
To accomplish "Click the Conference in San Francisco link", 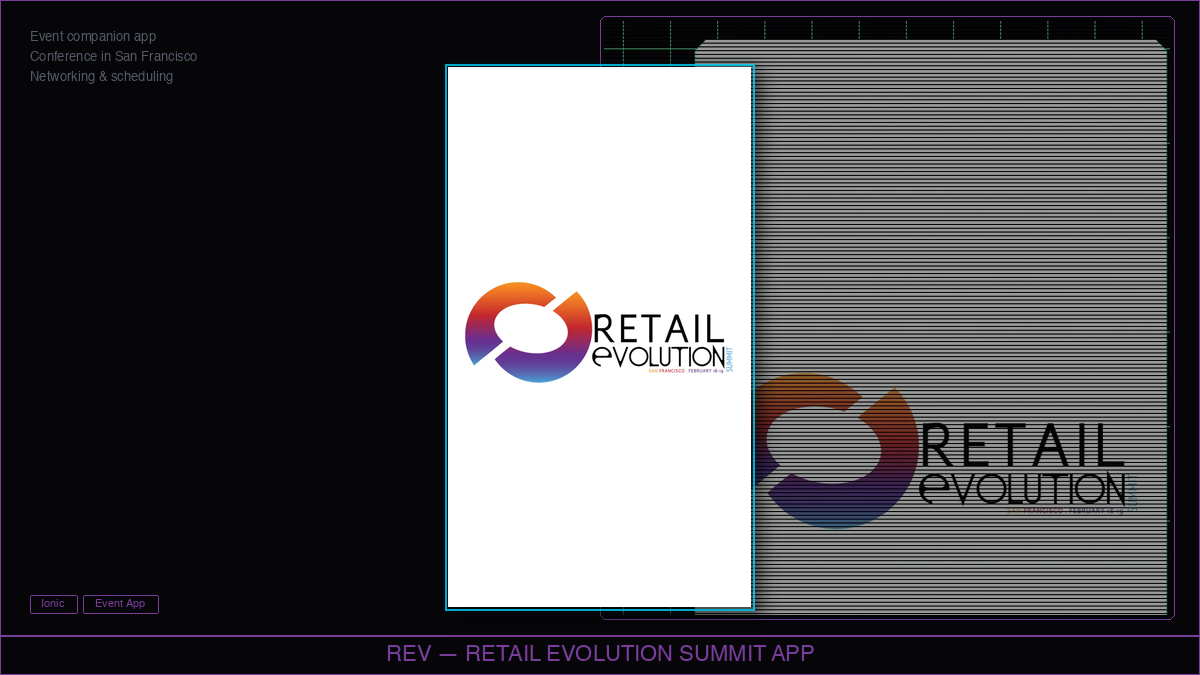I will pos(112,56).
